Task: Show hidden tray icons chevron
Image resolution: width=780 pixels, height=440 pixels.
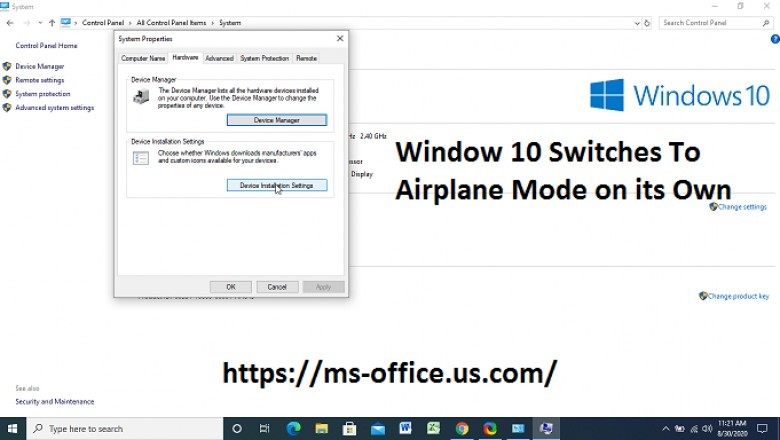Action: point(666,429)
